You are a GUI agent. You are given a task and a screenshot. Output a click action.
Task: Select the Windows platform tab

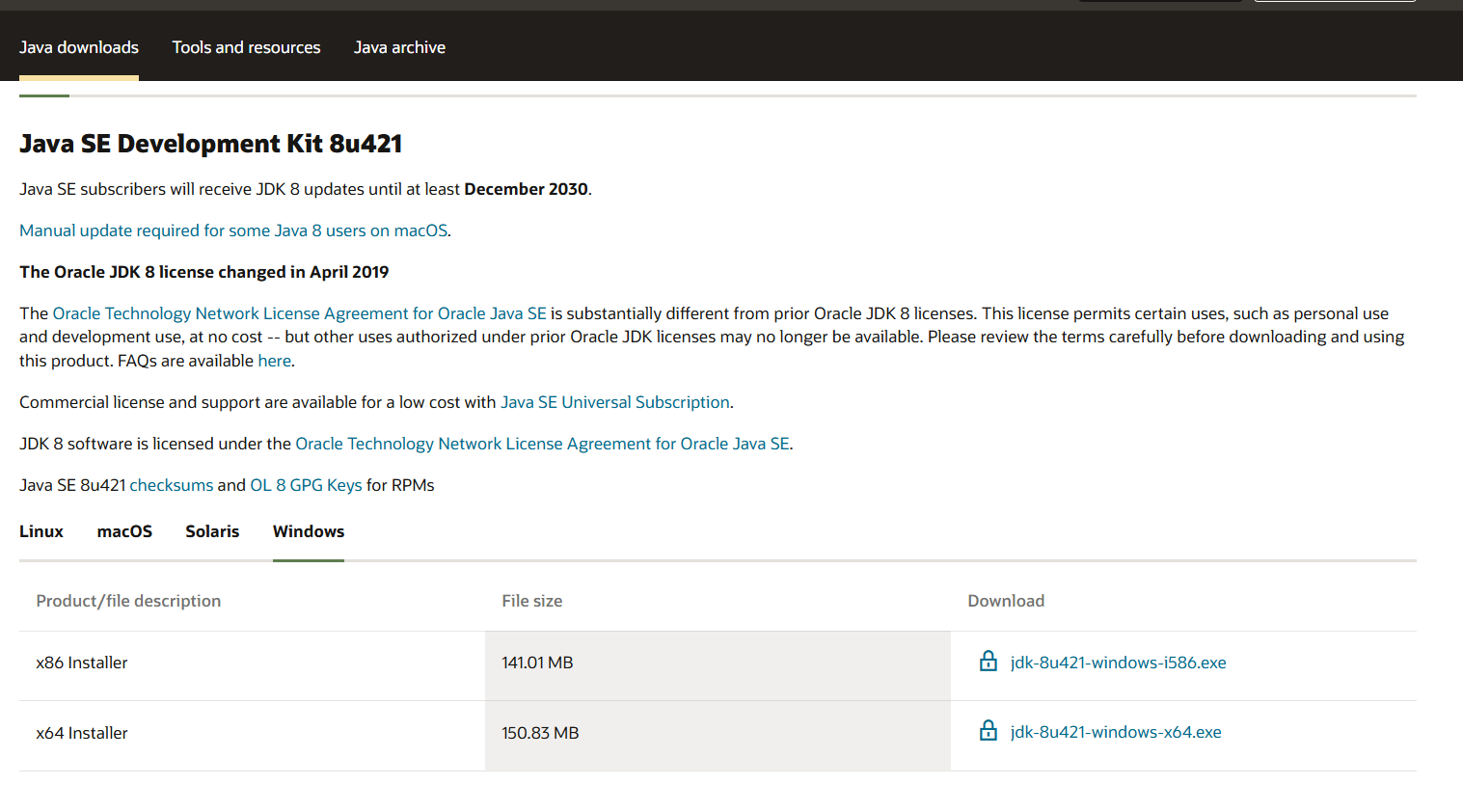point(309,531)
